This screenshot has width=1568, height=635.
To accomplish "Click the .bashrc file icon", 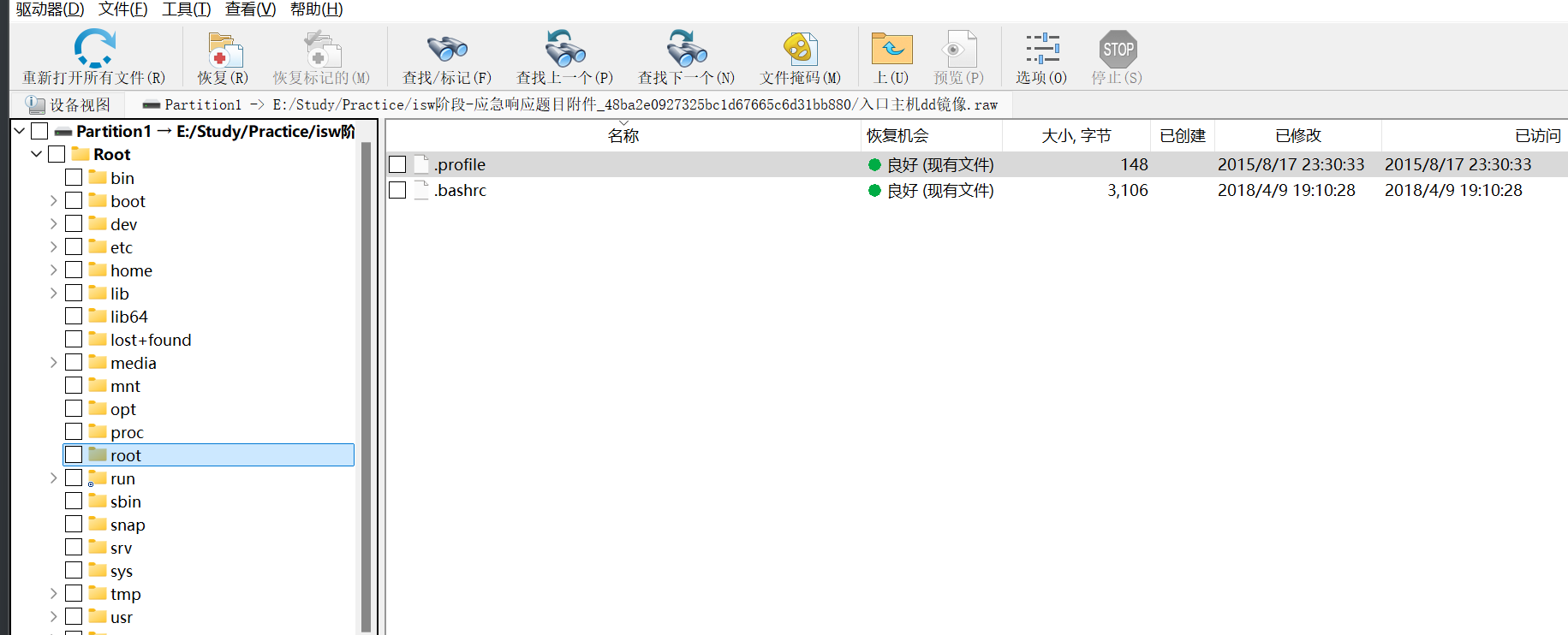I will [x=420, y=190].
